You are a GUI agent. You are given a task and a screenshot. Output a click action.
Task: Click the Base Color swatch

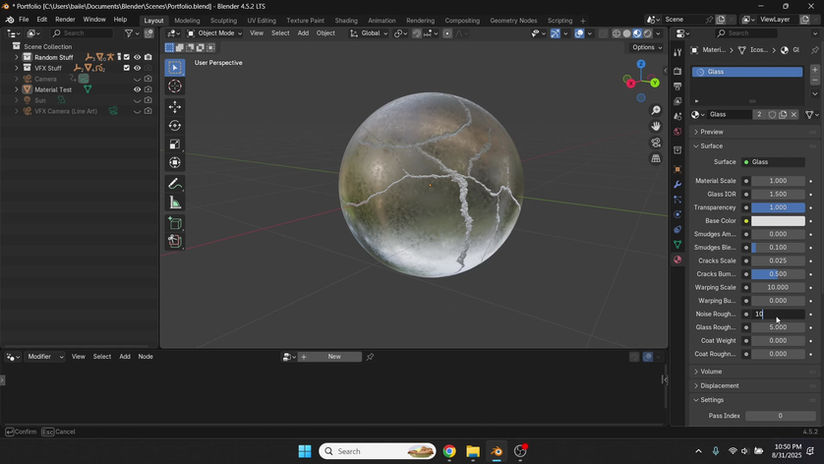pos(778,221)
